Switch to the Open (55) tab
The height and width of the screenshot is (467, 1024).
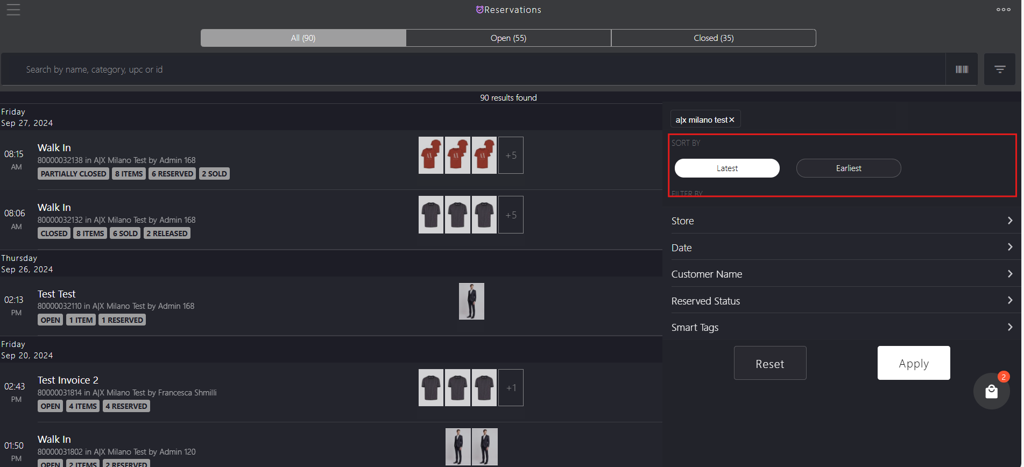coord(508,38)
